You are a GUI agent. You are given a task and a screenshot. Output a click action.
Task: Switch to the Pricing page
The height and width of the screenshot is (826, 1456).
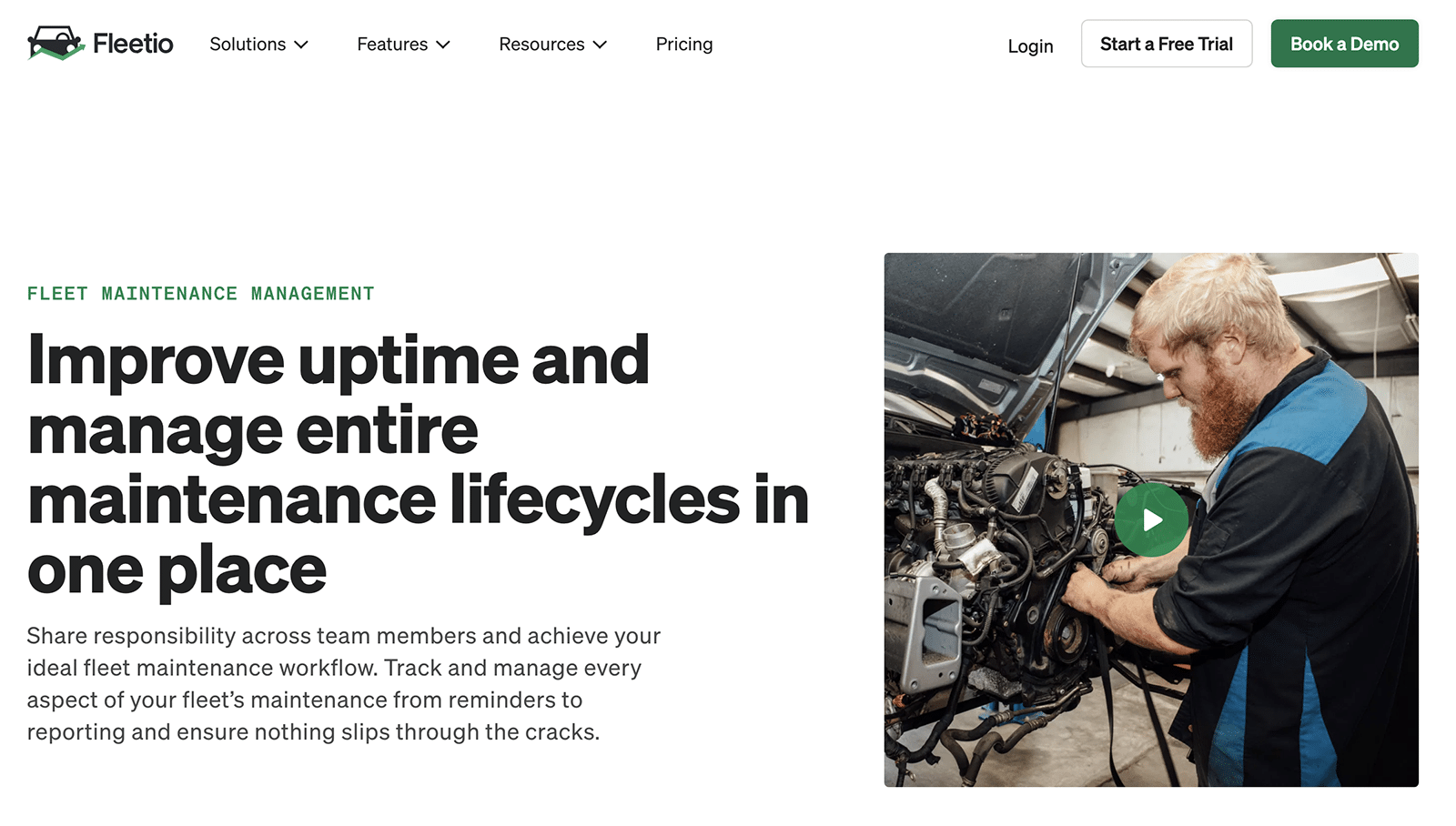[684, 44]
